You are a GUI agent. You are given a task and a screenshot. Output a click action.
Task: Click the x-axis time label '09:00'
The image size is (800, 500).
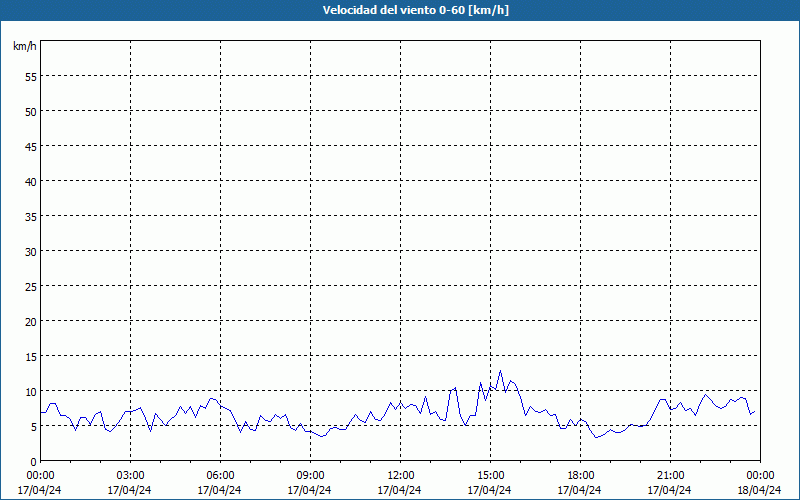tap(310, 476)
